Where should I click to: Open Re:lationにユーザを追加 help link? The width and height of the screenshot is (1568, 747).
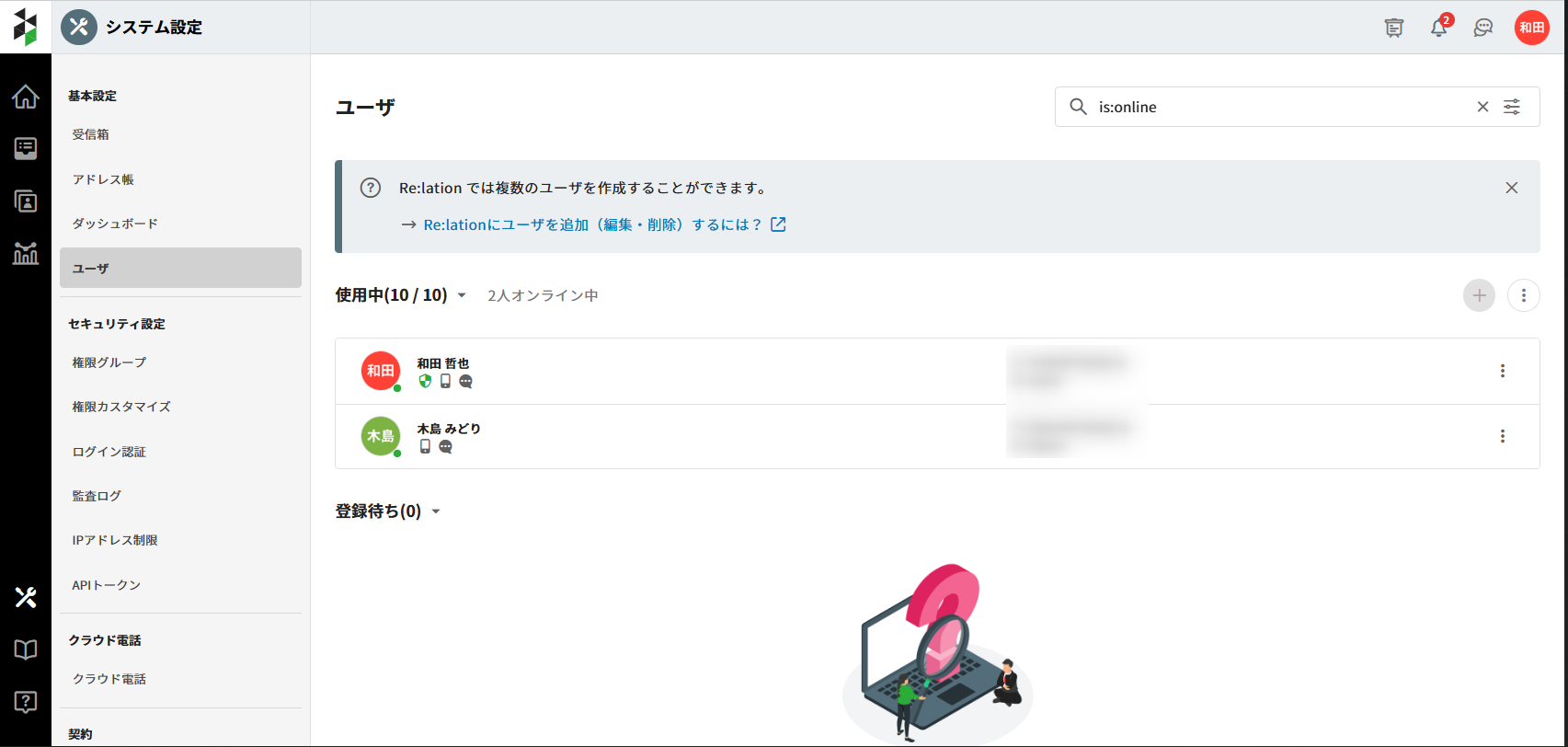tap(593, 224)
